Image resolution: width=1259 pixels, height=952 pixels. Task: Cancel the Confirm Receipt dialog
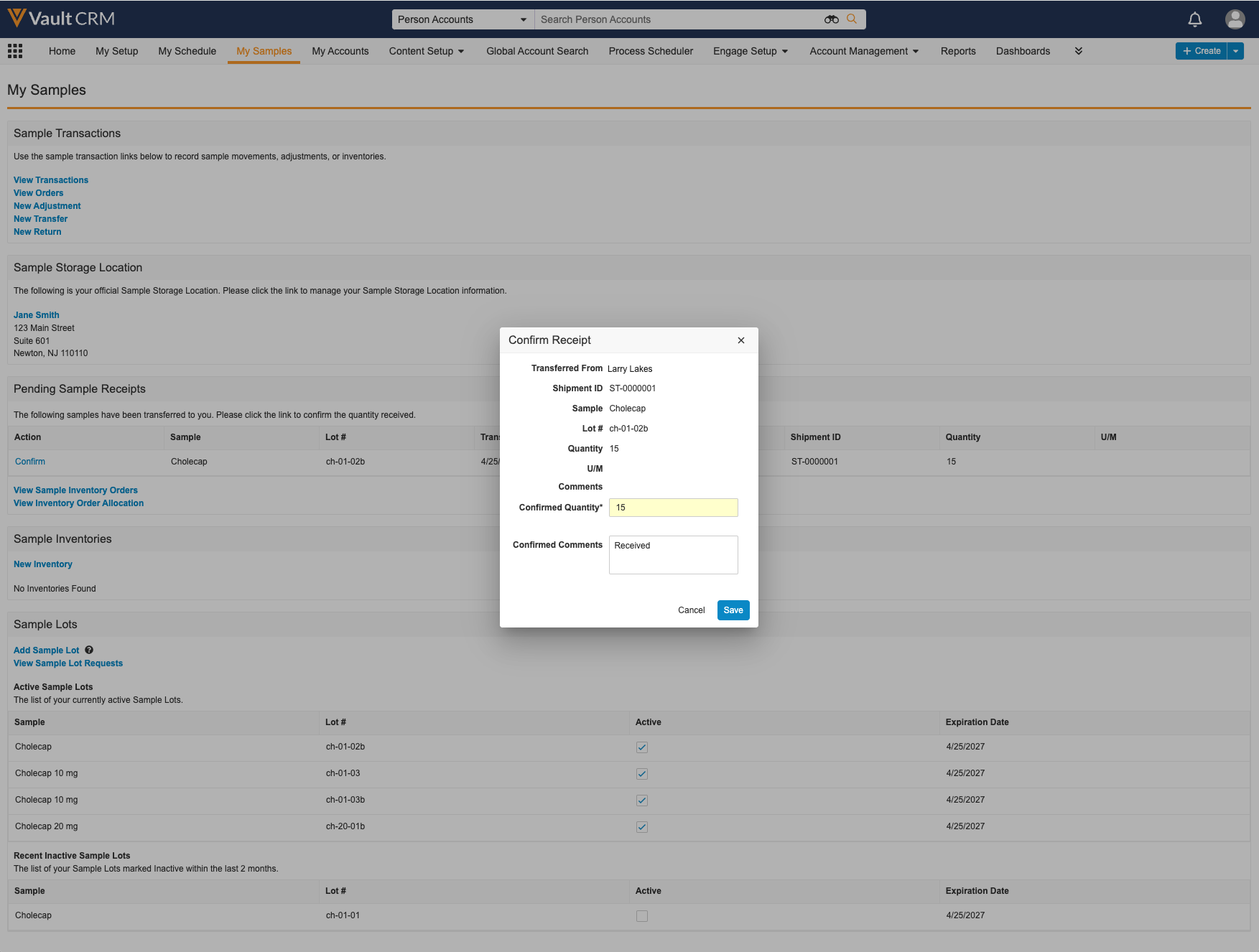[691, 610]
